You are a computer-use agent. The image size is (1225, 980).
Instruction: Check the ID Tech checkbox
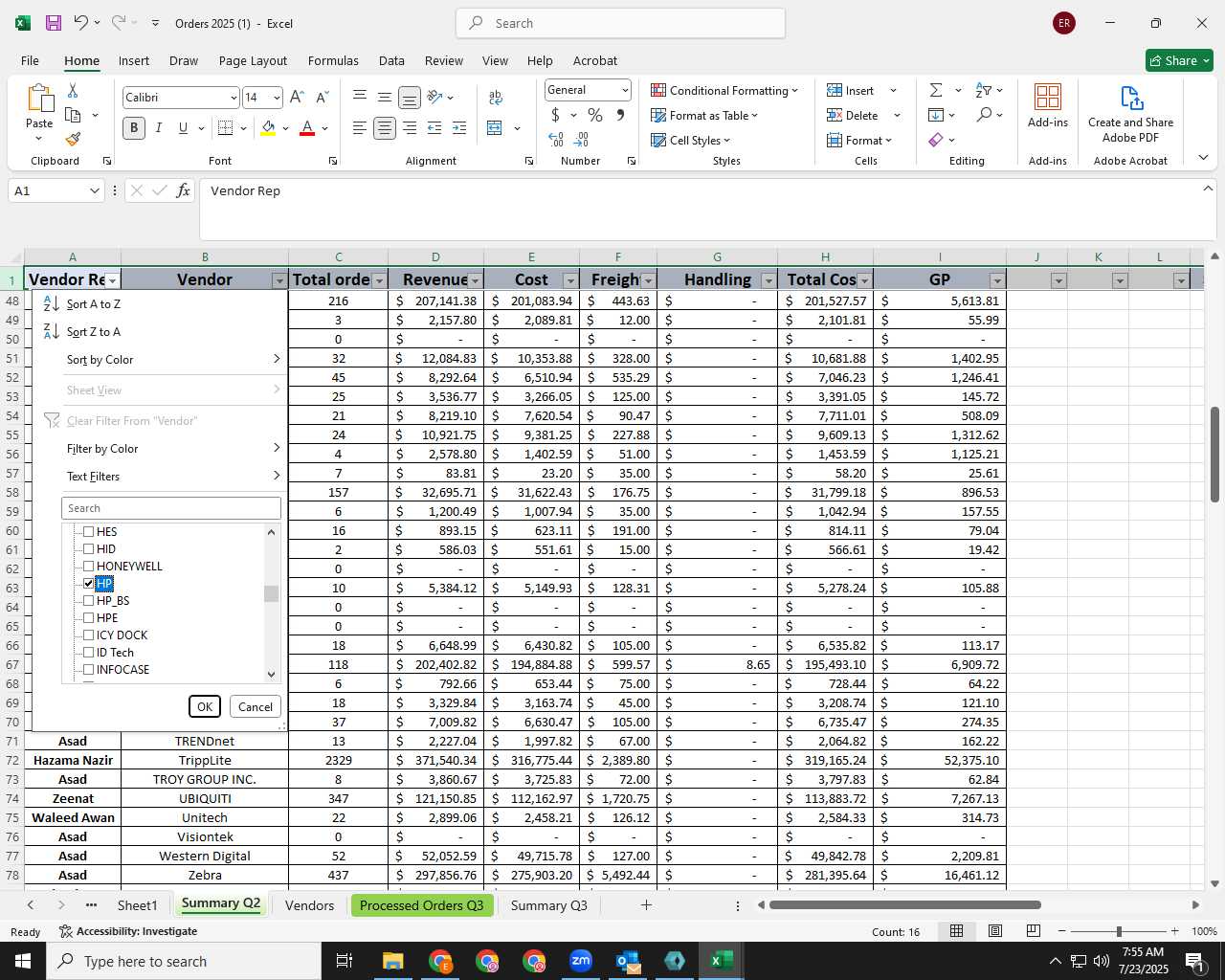point(89,652)
